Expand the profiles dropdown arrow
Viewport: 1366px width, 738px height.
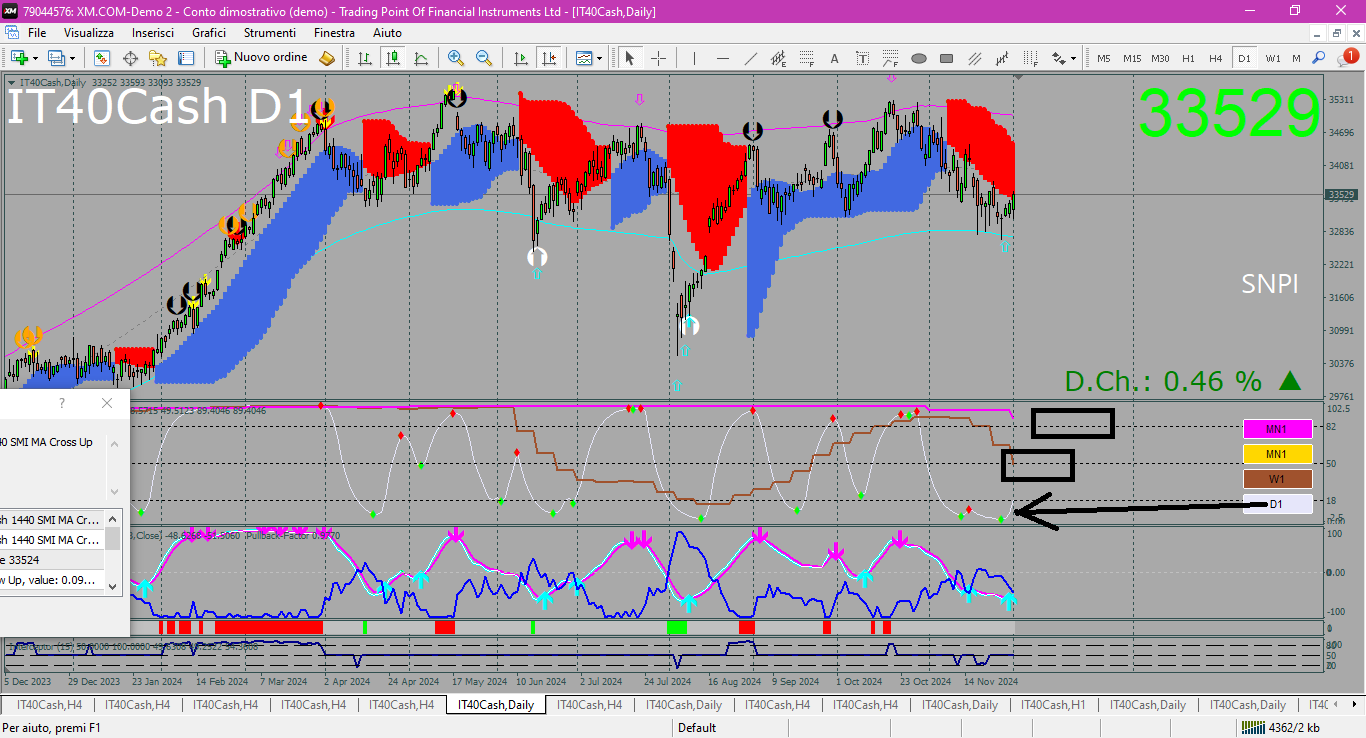coord(71,58)
